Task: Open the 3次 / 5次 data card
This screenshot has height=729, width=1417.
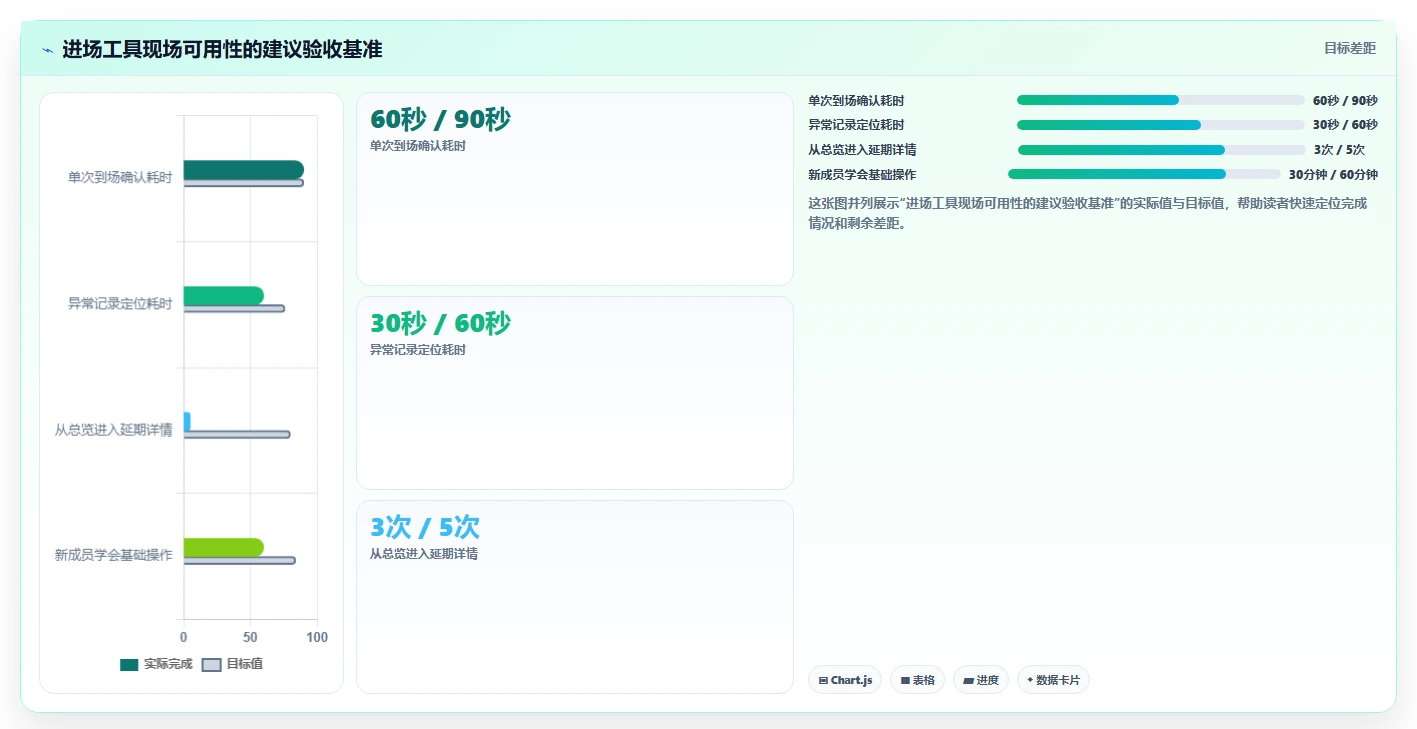Action: pos(575,597)
